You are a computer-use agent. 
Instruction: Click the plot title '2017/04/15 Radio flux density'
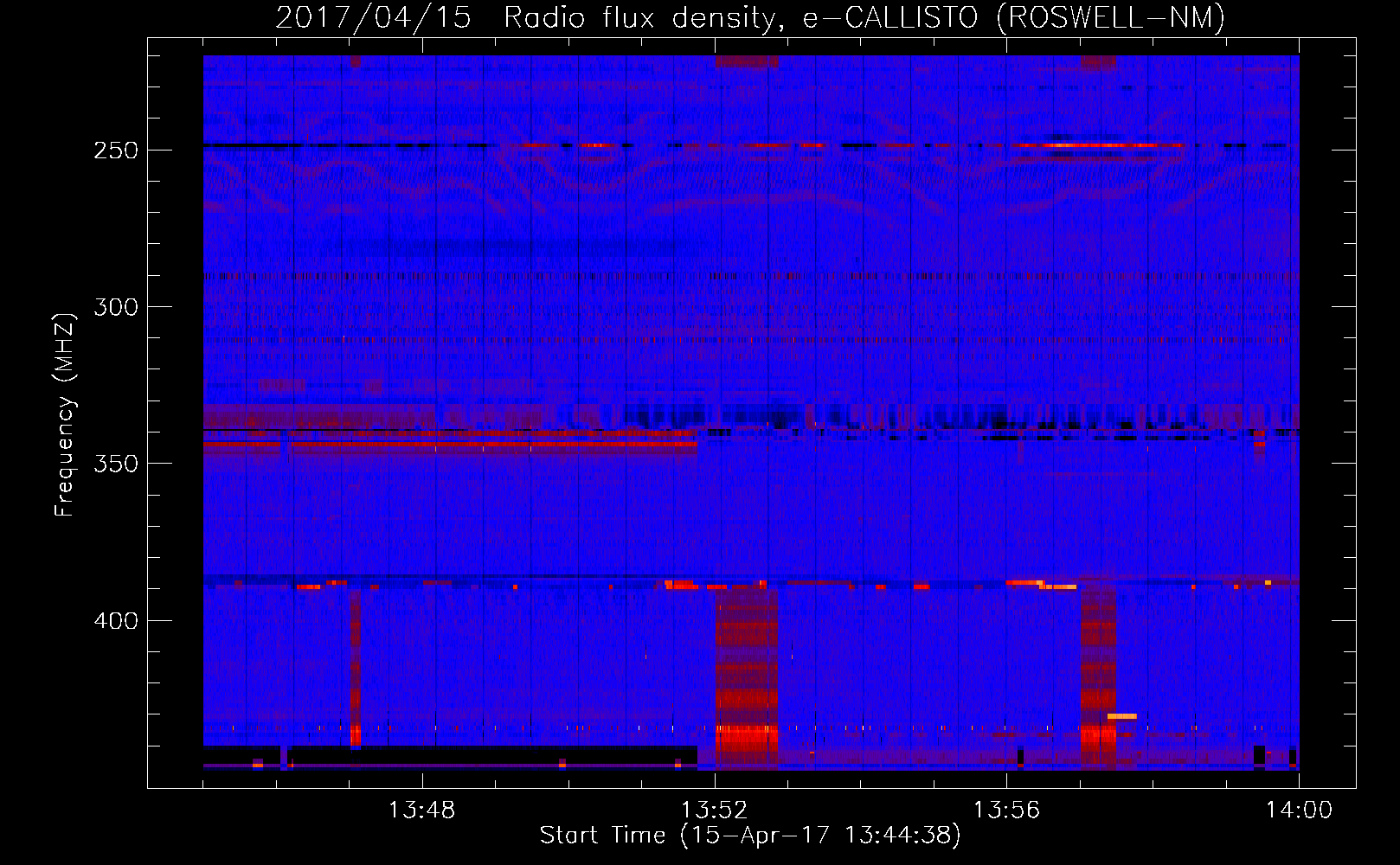tap(530, 18)
